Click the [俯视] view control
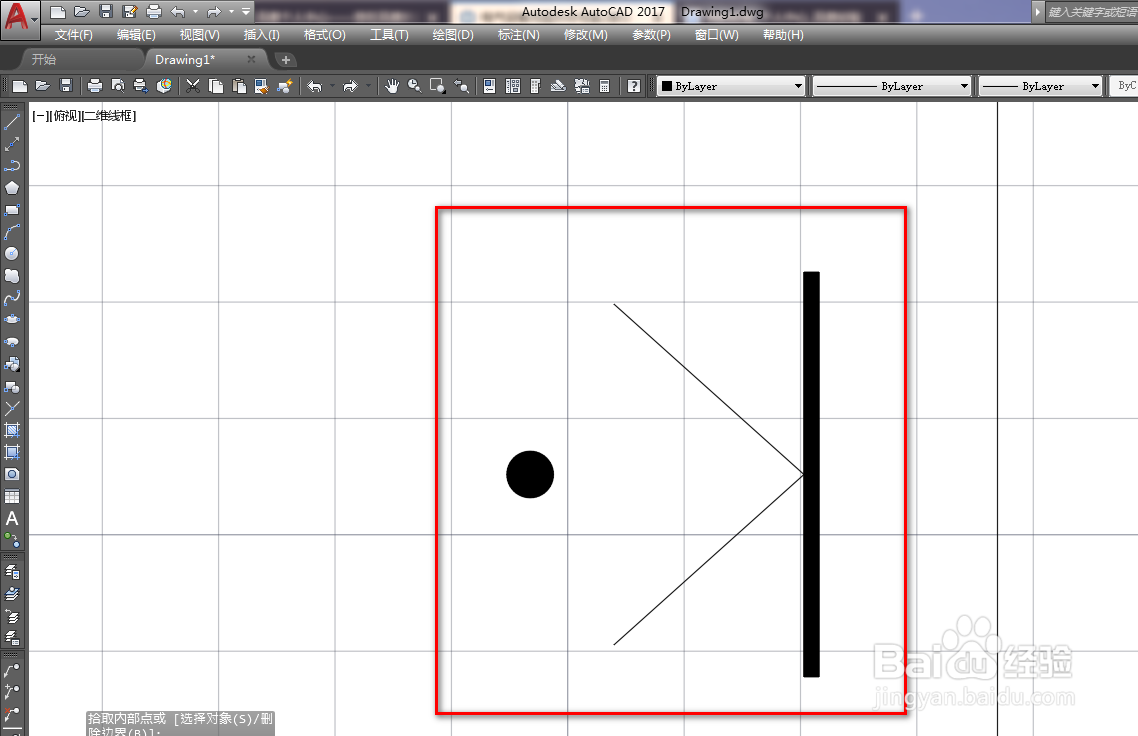 (x=63, y=115)
